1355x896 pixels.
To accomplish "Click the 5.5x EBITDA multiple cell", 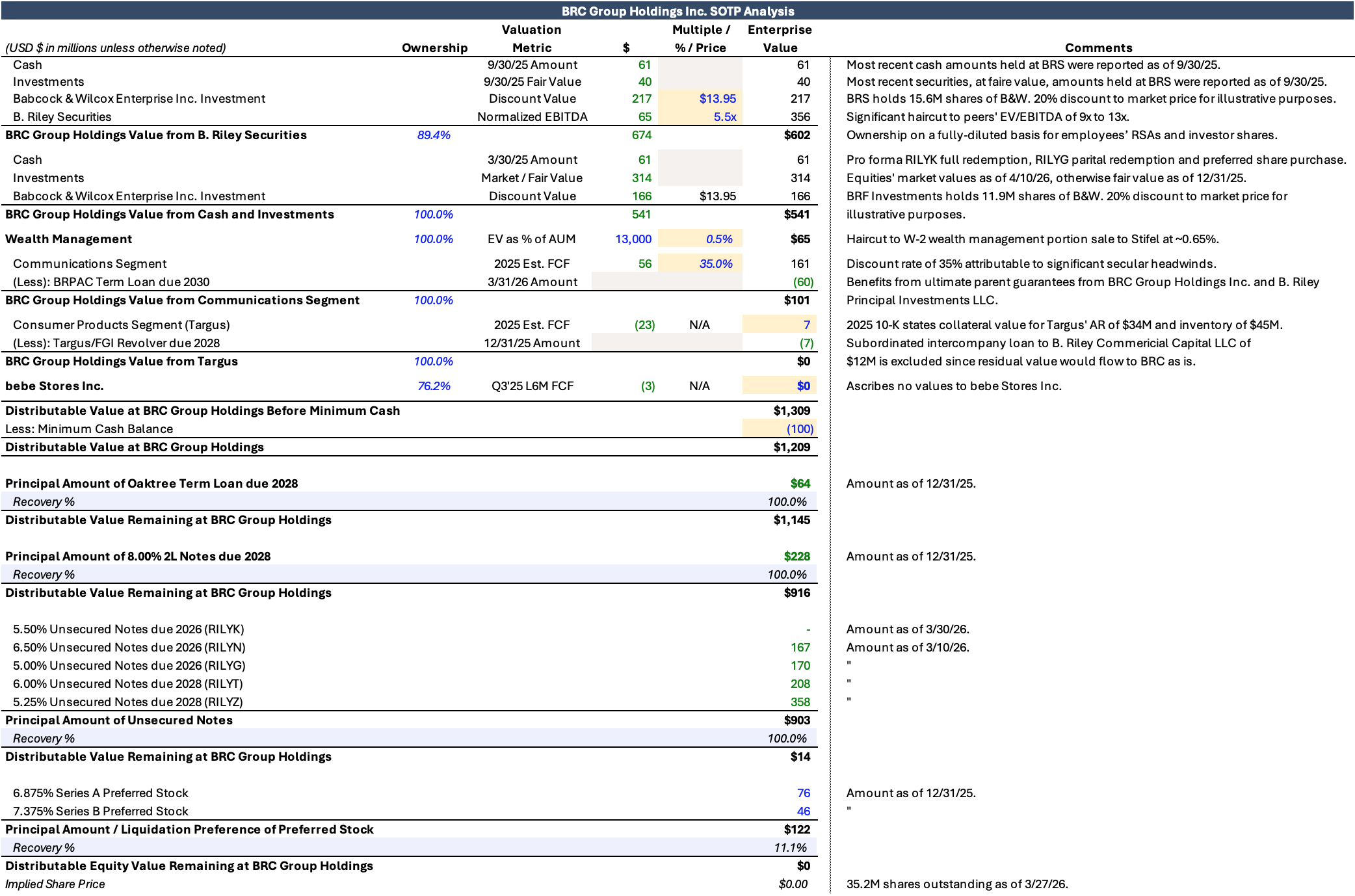I will [x=724, y=117].
